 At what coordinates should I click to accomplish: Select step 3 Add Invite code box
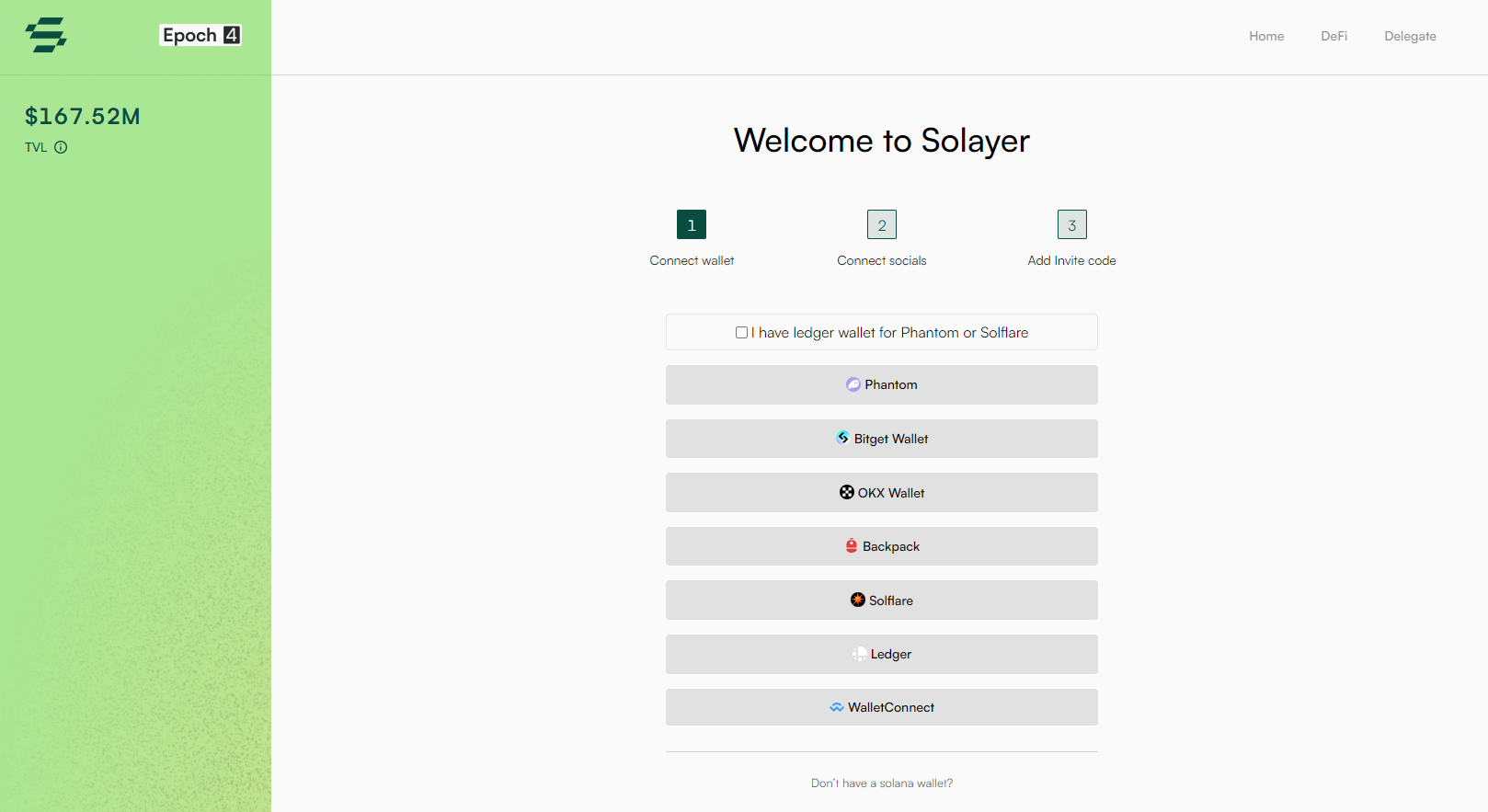pos(1072,224)
